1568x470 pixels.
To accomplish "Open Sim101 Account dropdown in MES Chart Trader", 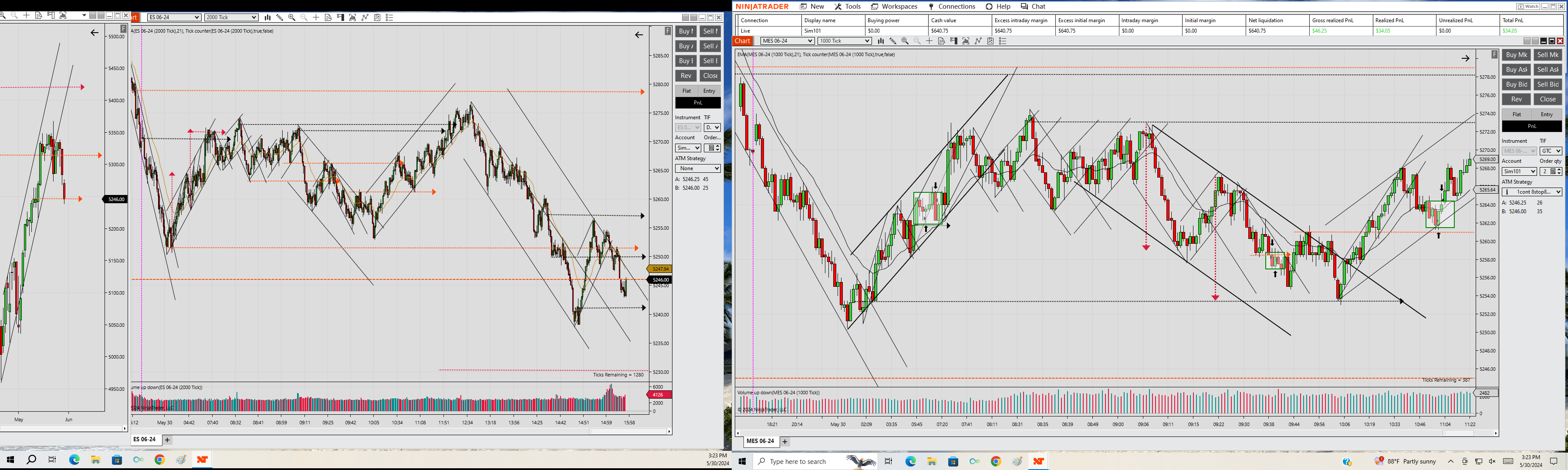I will click(1519, 171).
